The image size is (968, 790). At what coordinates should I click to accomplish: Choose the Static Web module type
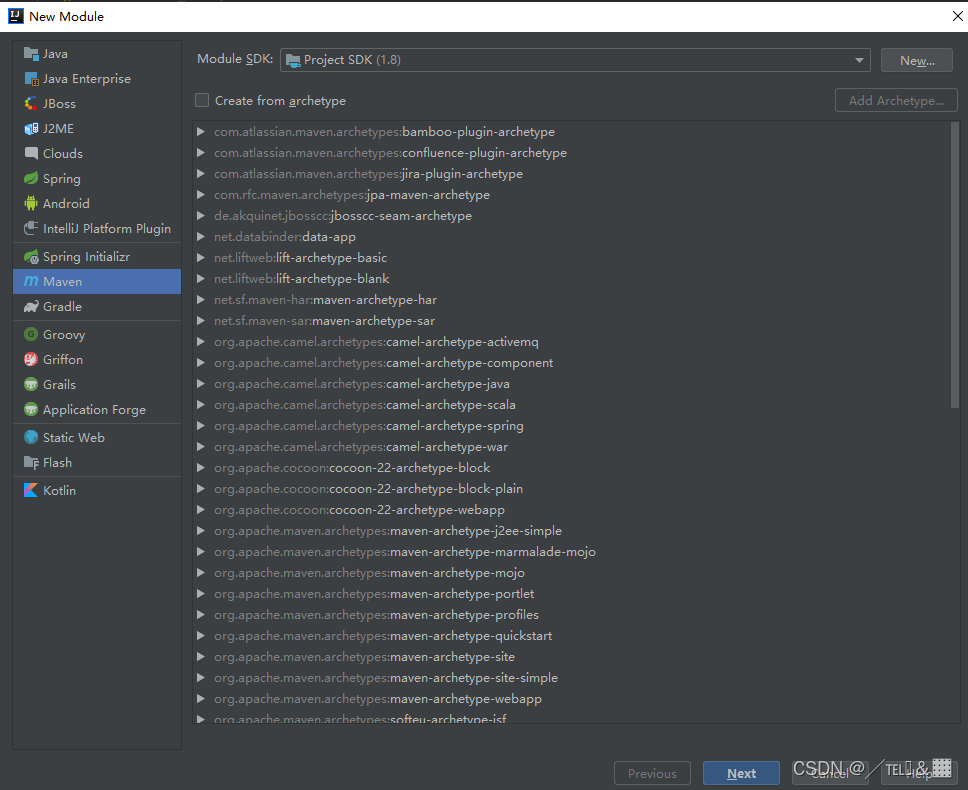(x=72, y=437)
